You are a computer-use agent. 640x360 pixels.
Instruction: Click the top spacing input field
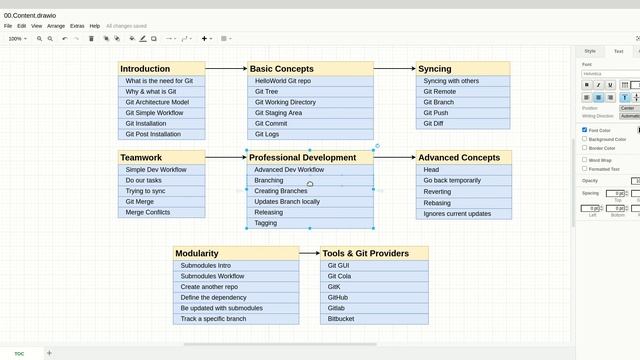point(615,193)
